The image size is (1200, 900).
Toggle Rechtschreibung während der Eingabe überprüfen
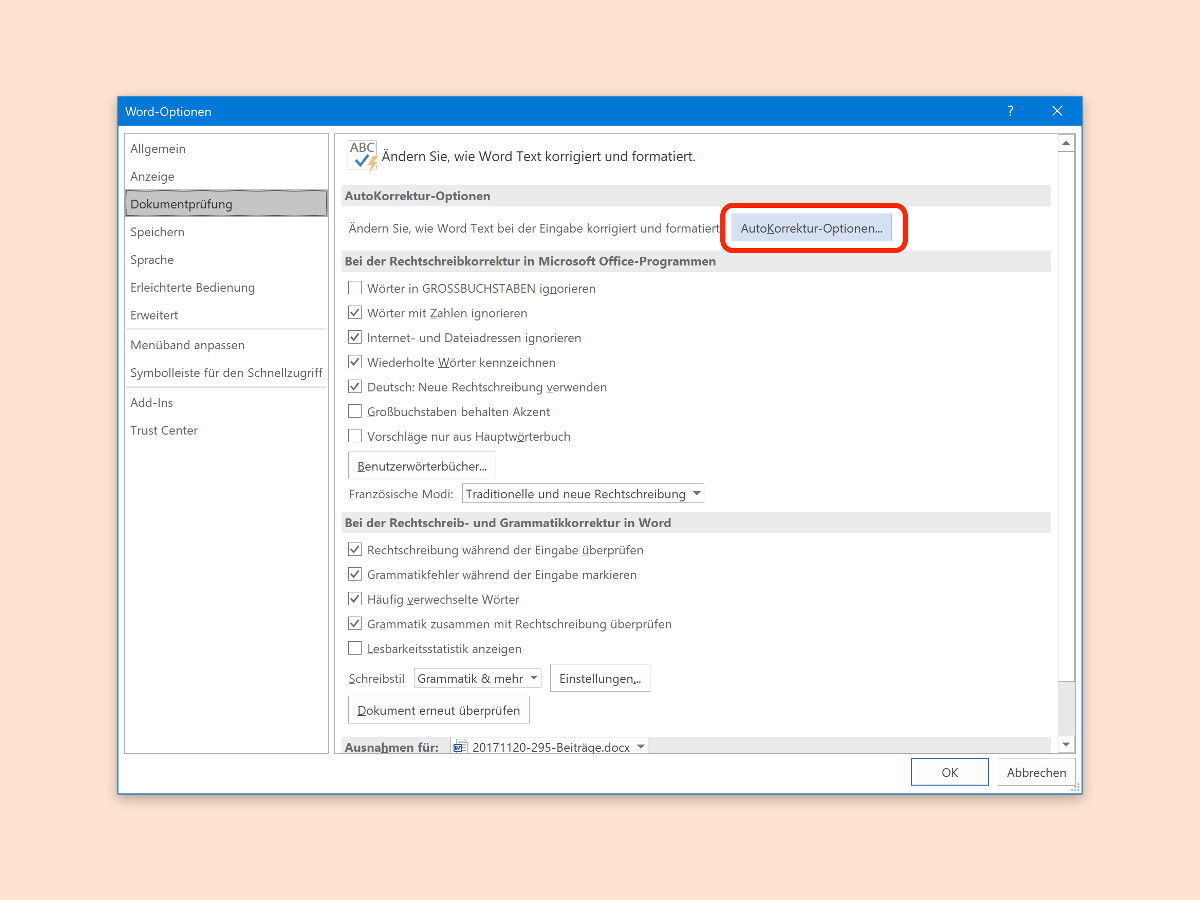(x=355, y=550)
